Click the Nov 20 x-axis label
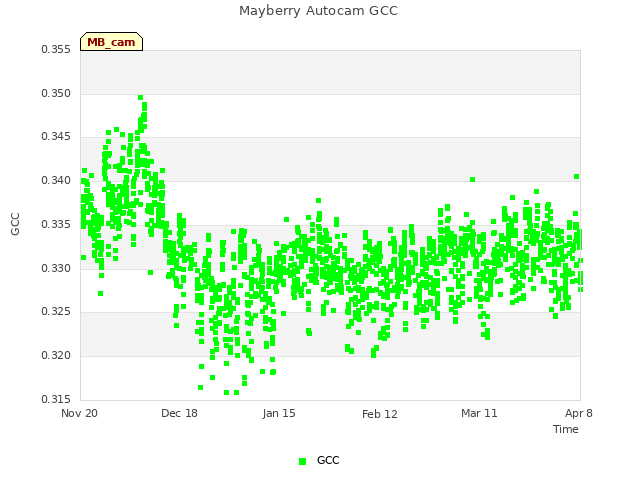Screen dimensions: 640x480 coord(79,413)
